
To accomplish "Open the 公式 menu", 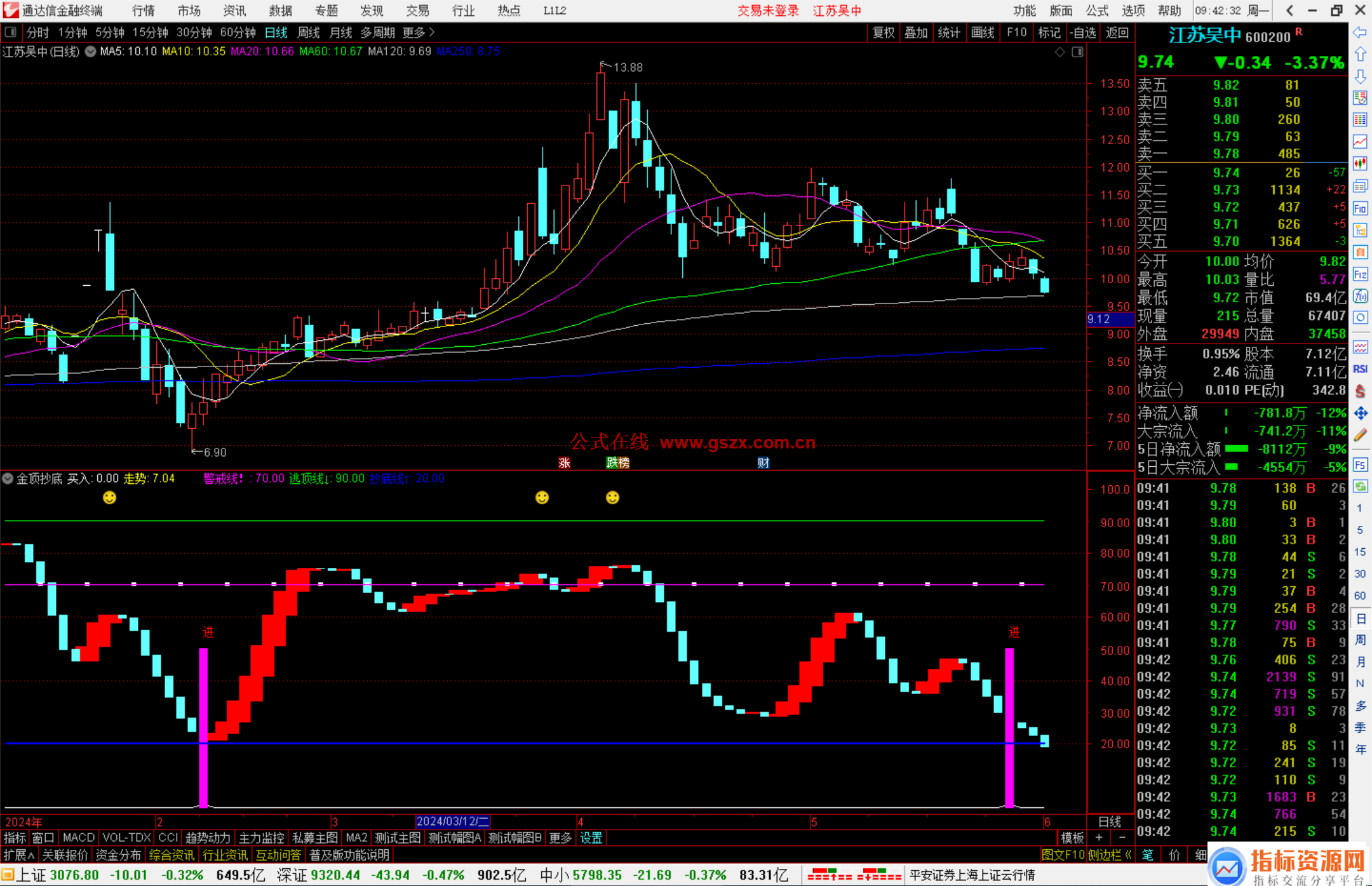I will [x=1097, y=11].
